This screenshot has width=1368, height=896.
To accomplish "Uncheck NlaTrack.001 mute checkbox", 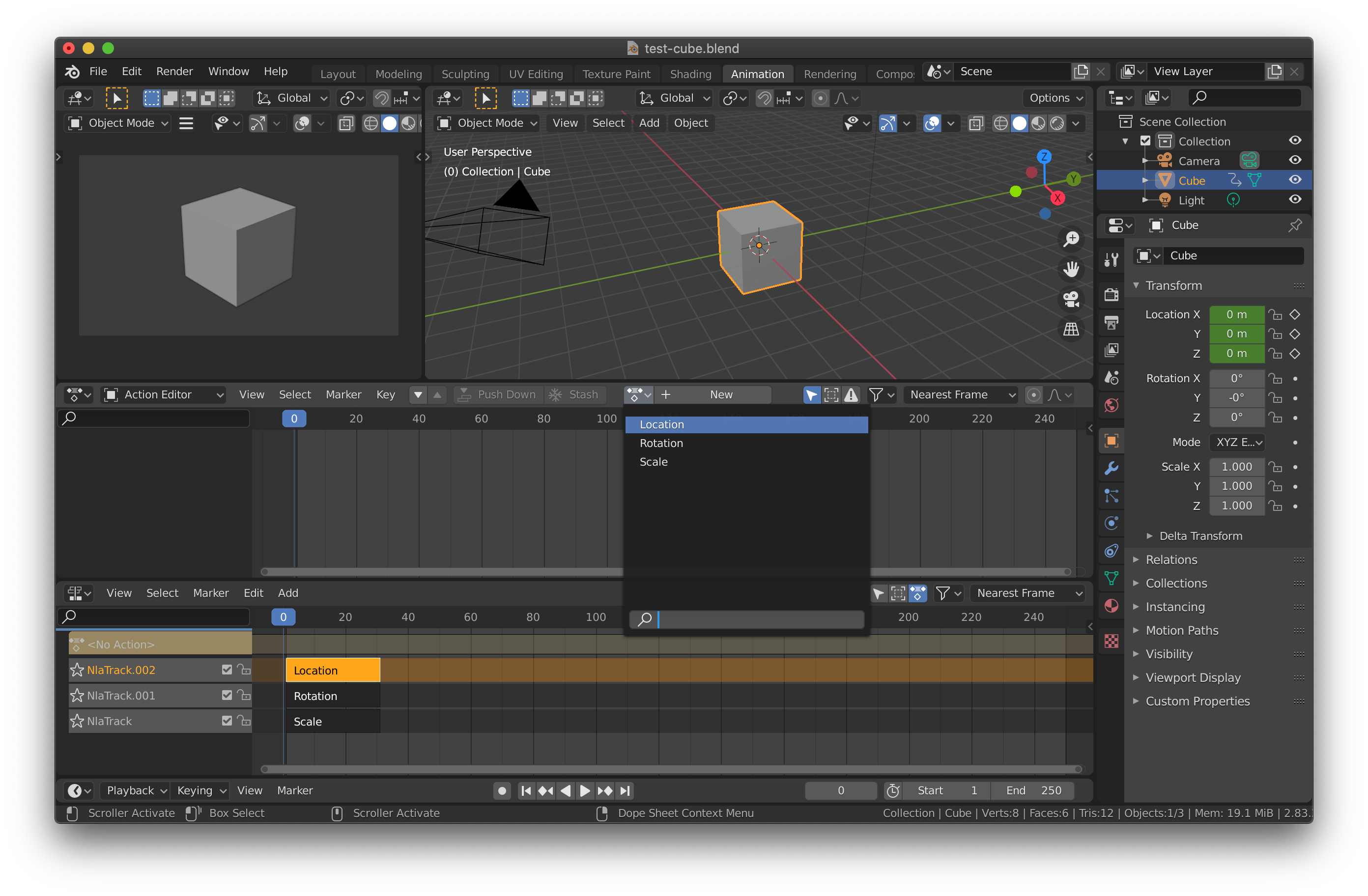I will click(227, 695).
